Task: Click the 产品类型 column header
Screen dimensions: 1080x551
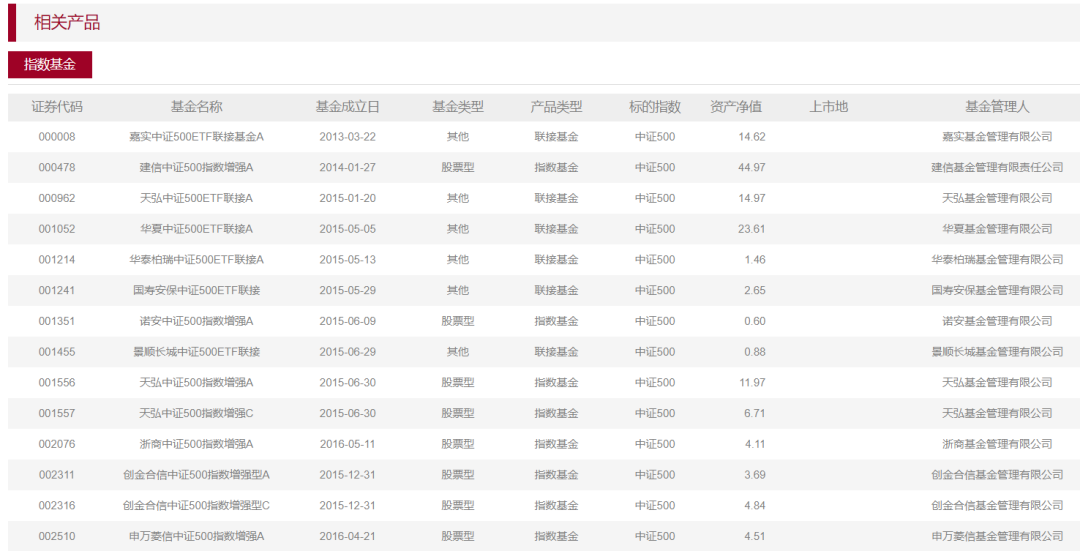Action: click(557, 107)
